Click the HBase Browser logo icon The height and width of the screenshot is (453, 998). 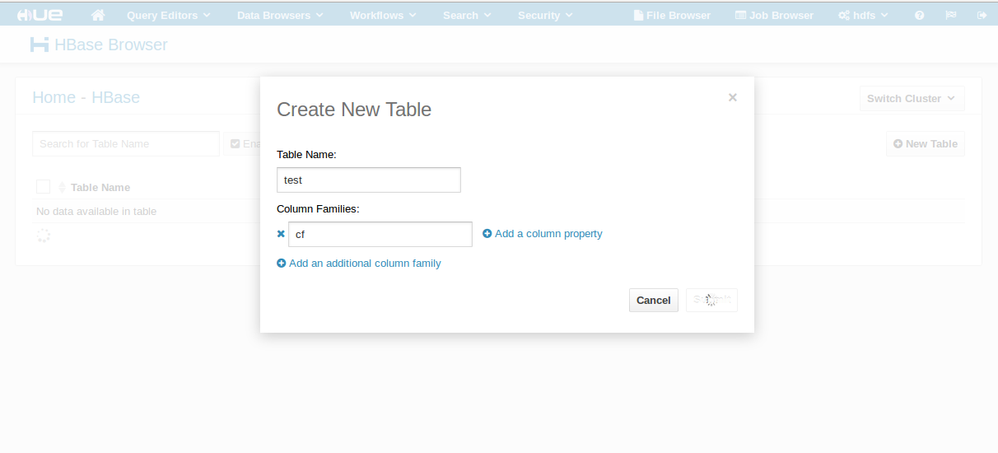39,45
